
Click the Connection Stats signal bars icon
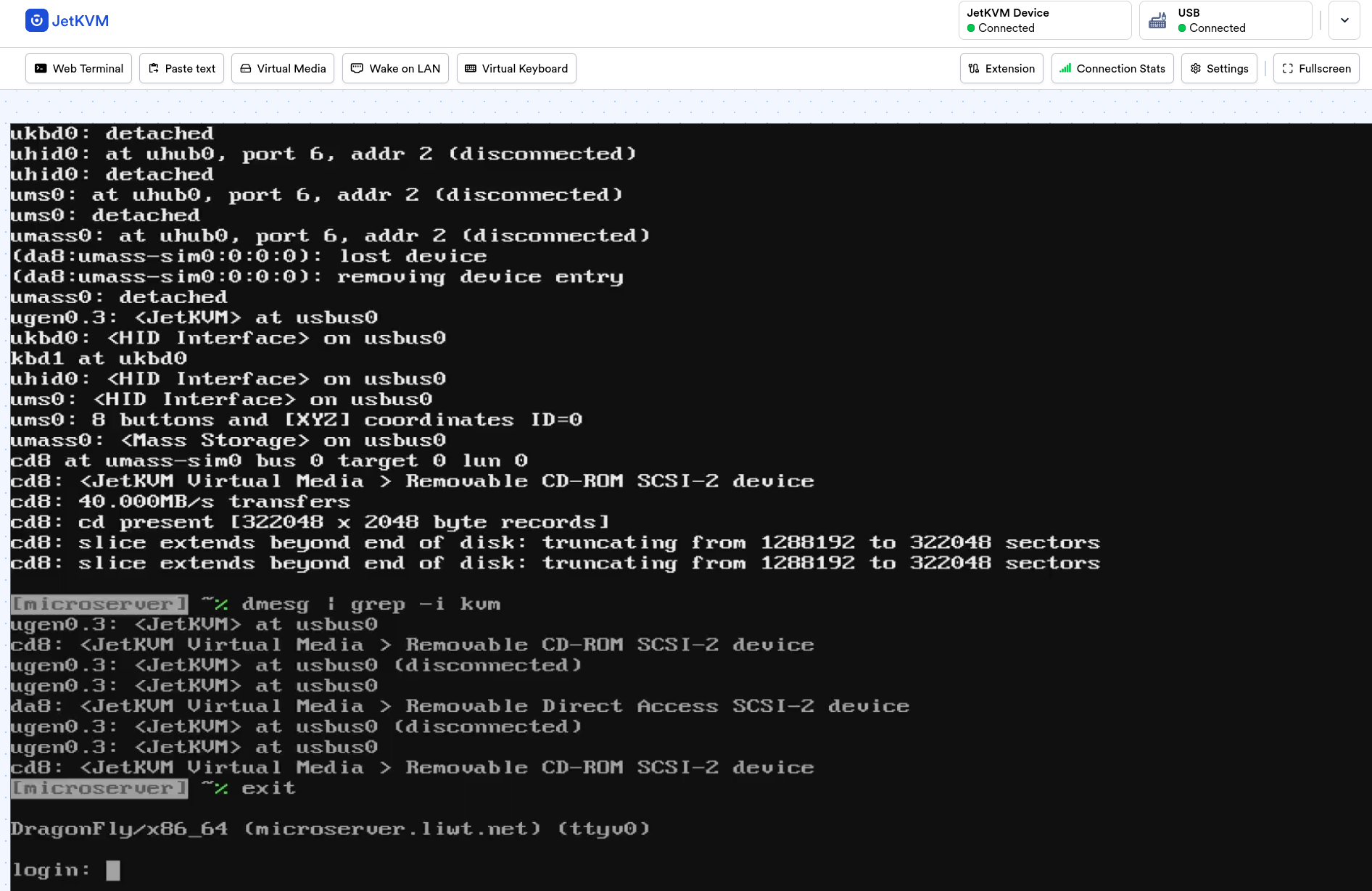point(1065,68)
